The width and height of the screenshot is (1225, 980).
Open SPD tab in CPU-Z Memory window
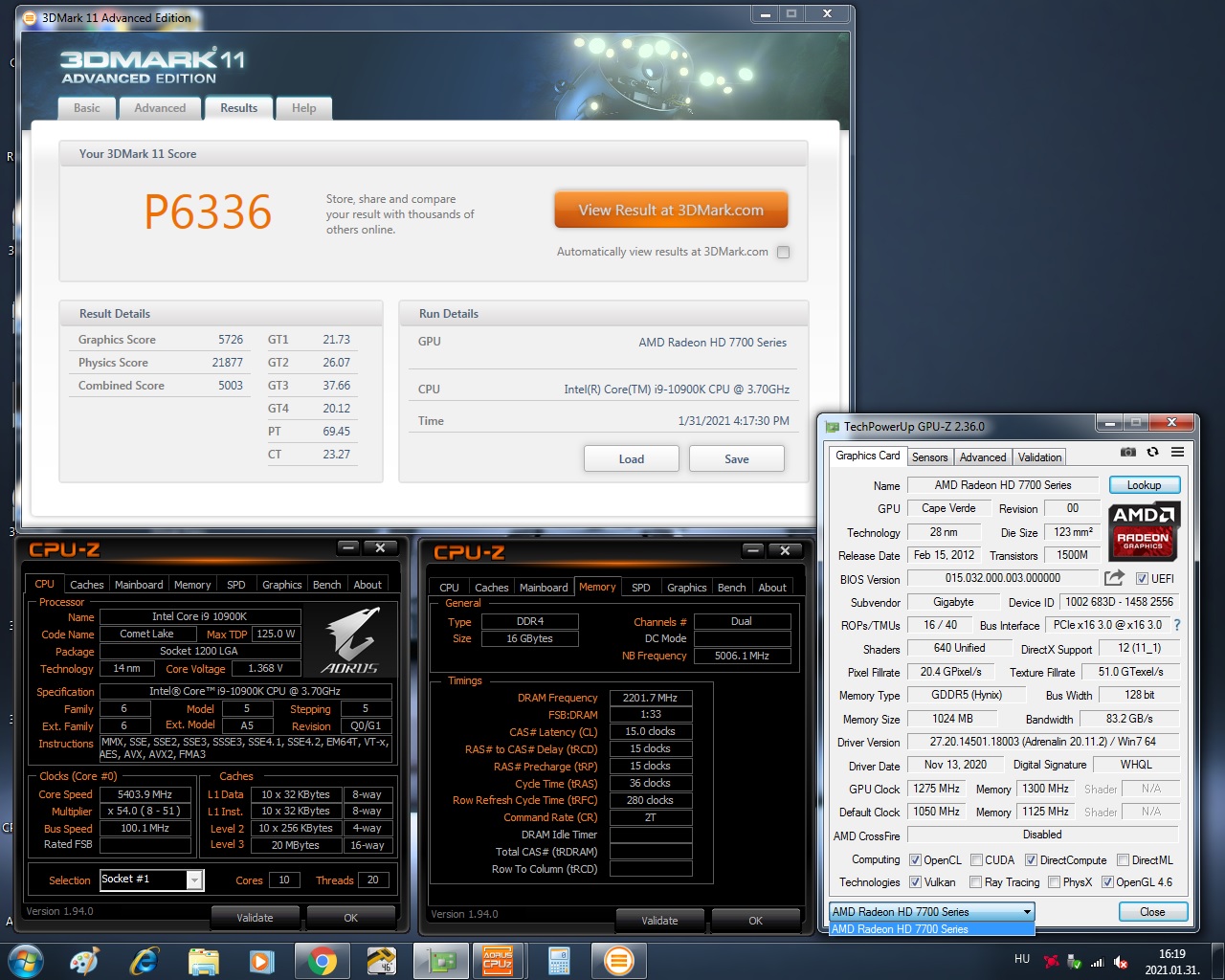(641, 588)
